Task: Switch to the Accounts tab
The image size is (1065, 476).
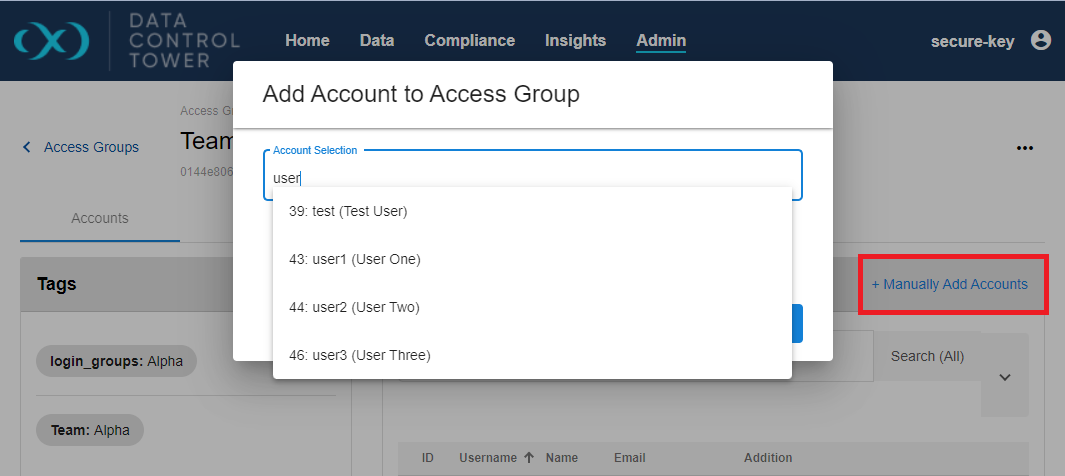Action: point(100,218)
